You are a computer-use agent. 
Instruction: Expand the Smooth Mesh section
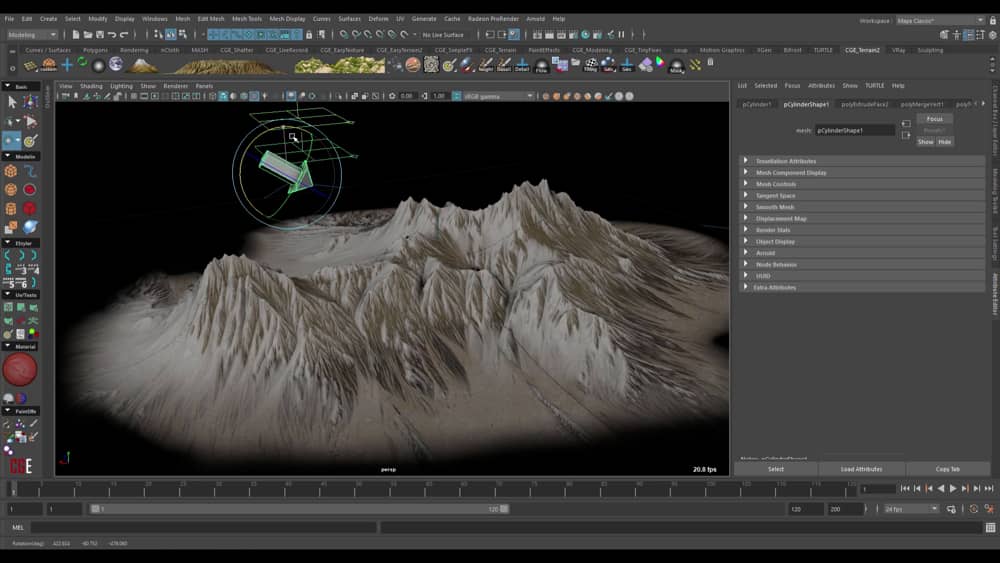coord(775,207)
